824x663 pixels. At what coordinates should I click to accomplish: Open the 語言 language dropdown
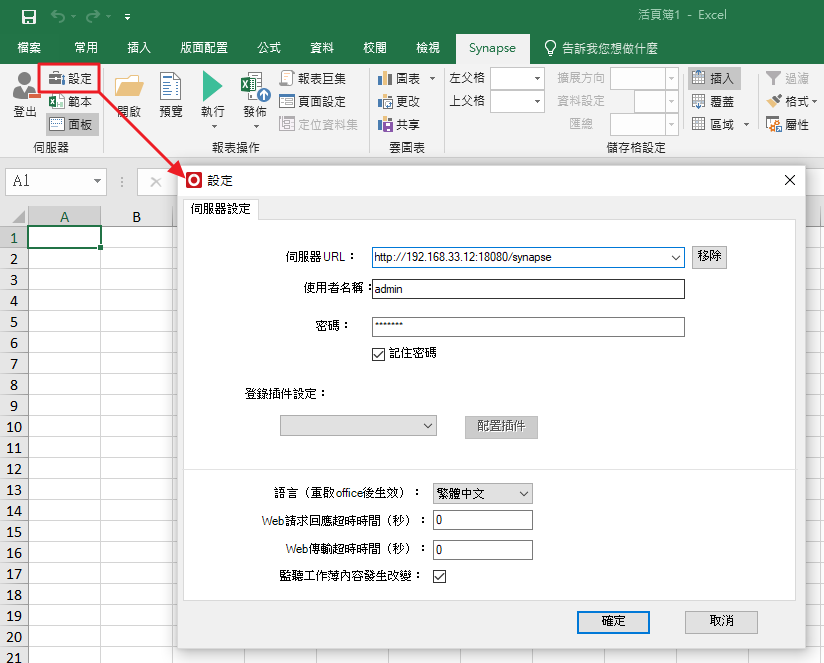click(x=483, y=493)
